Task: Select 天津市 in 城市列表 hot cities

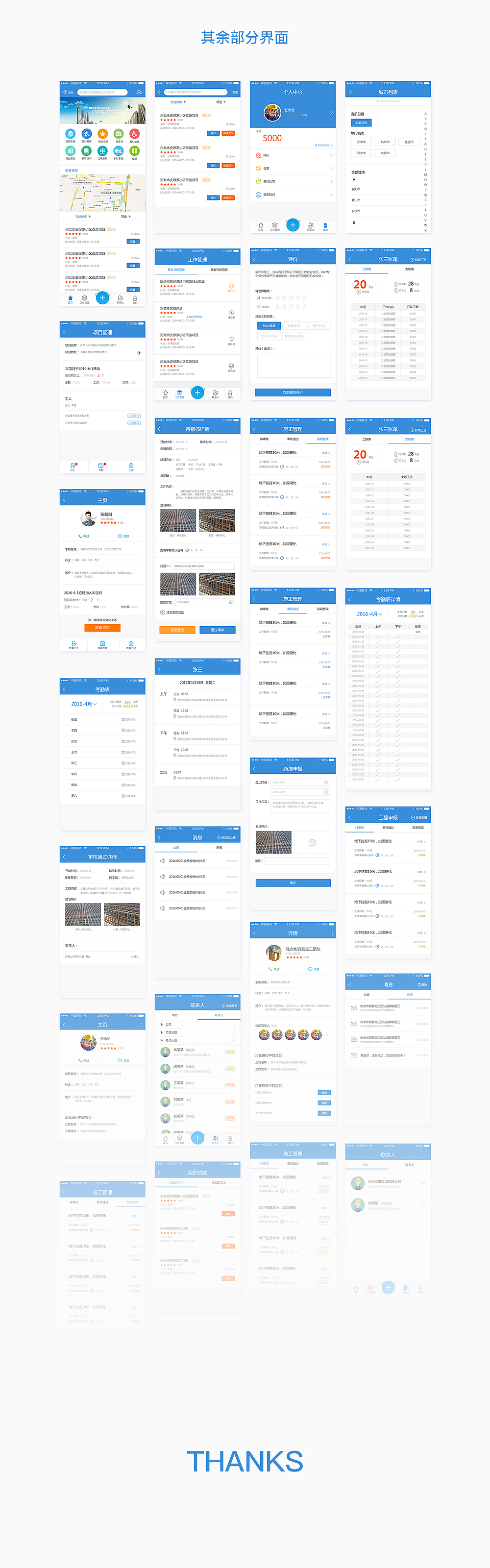Action: pyautogui.click(x=361, y=142)
